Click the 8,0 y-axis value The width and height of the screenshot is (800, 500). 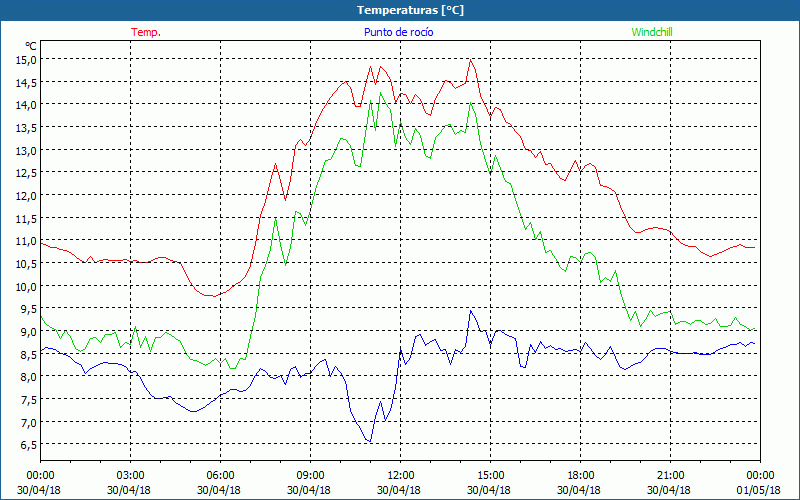pyautogui.click(x=28, y=377)
